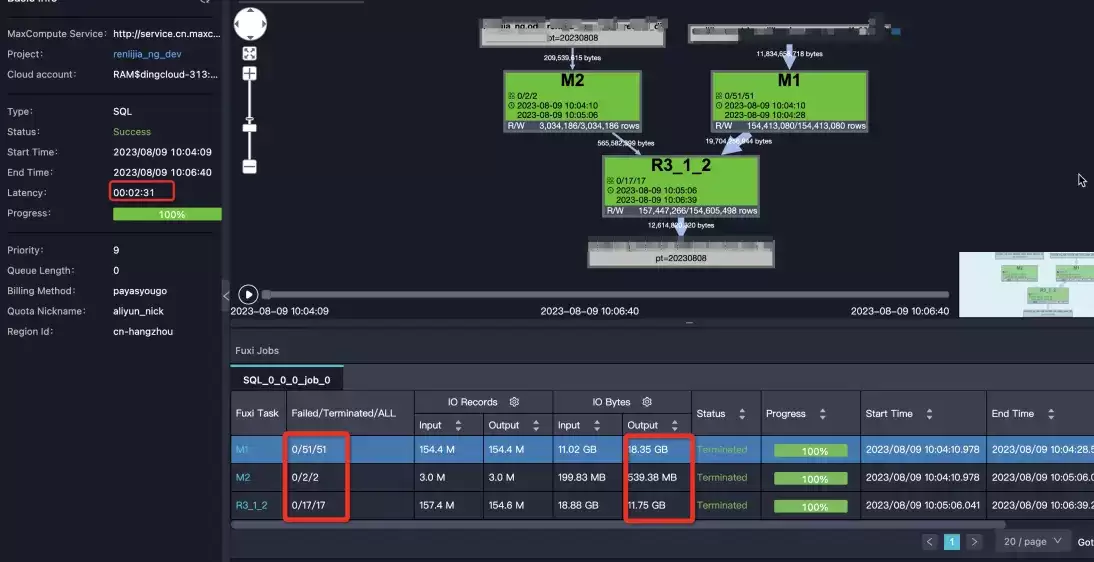1094x562 pixels.
Task: Click the pan navigation compass control
Action: coord(250,24)
